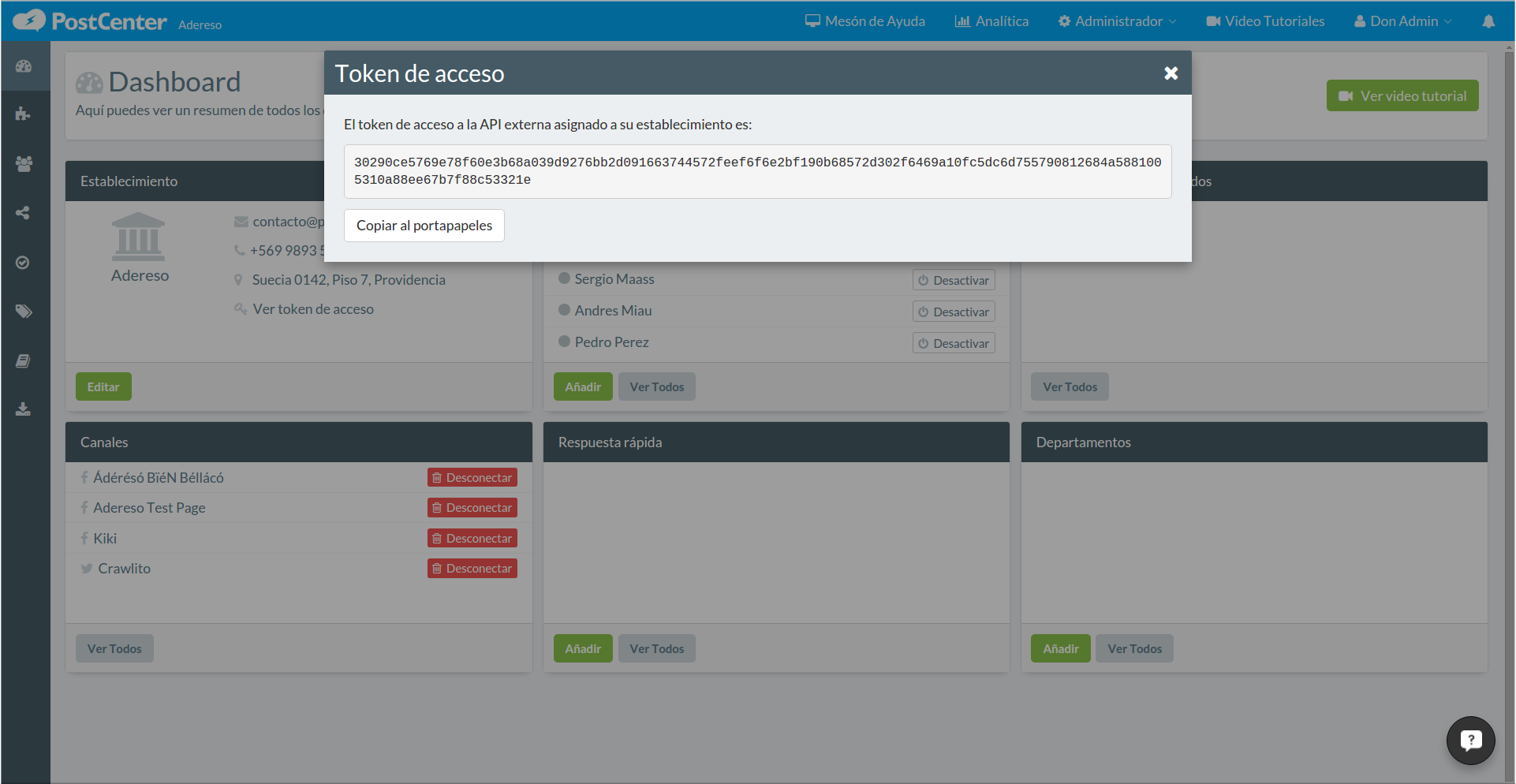Screen dimensions: 1516x784
Task: Open Analítica from the top menu
Action: click(991, 21)
